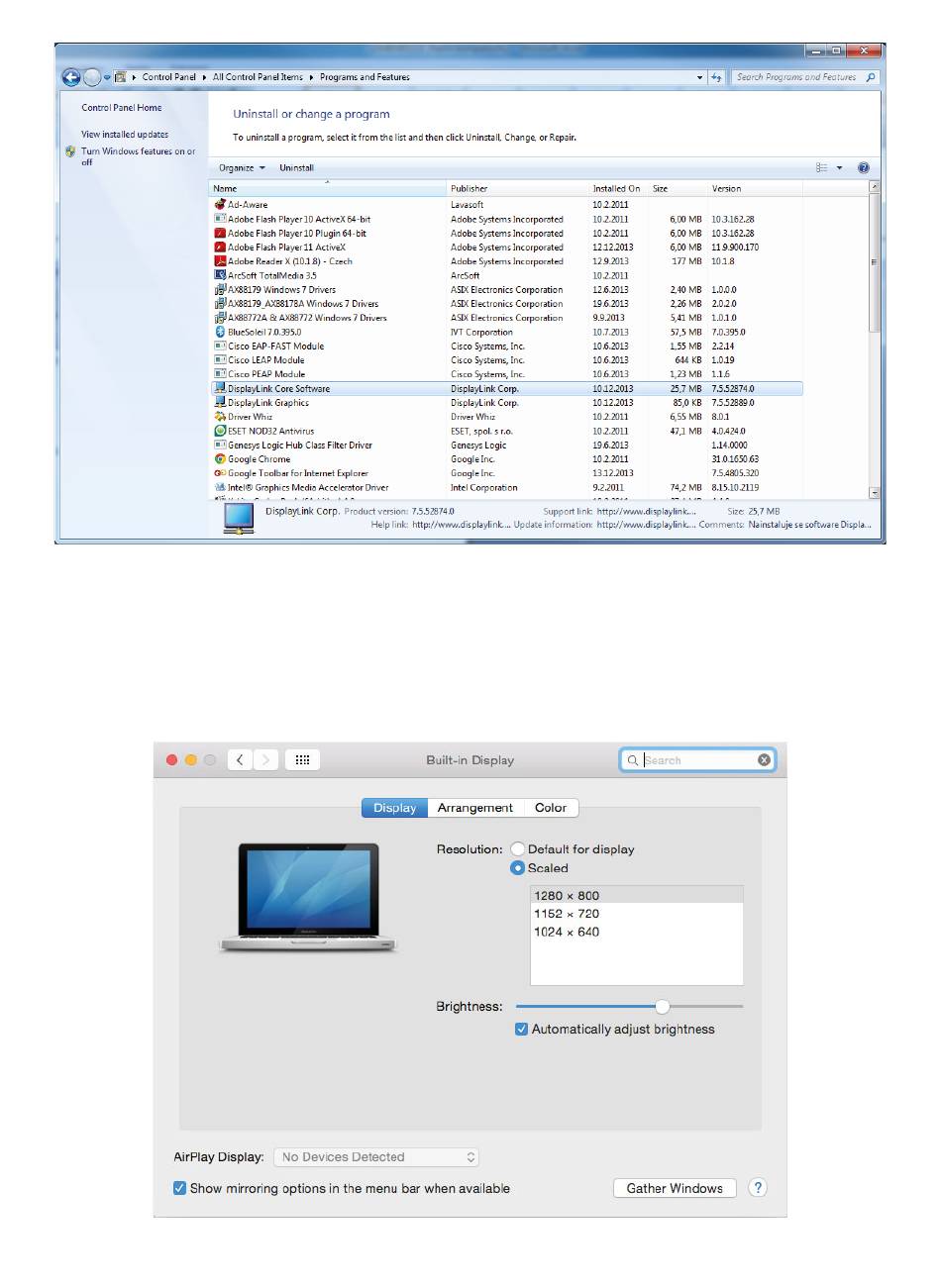Select the Scaled resolution radio button
This screenshot has width=941, height=1288.
coord(518,867)
